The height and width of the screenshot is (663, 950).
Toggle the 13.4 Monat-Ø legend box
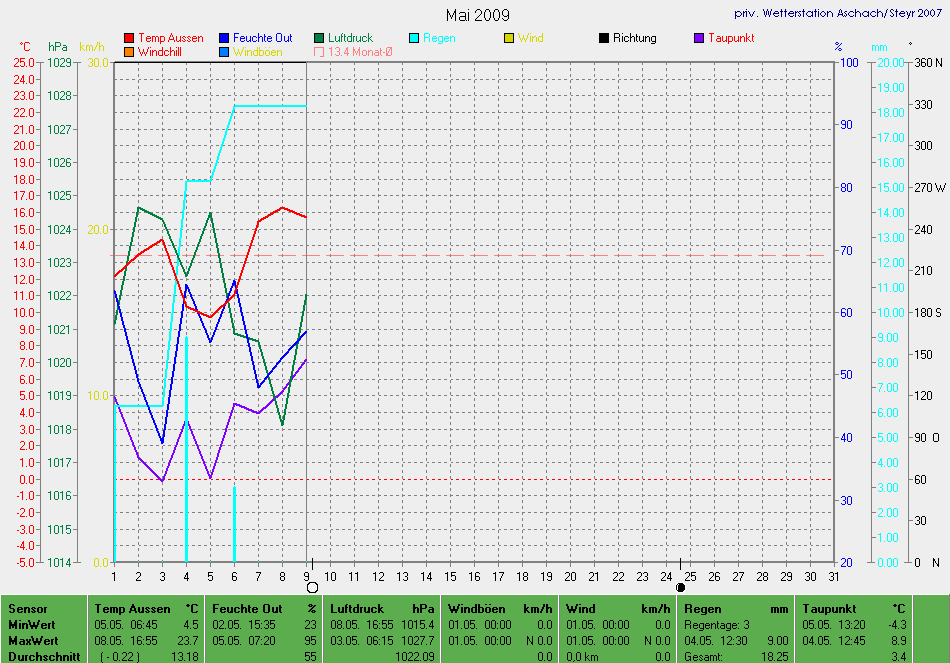[319, 51]
